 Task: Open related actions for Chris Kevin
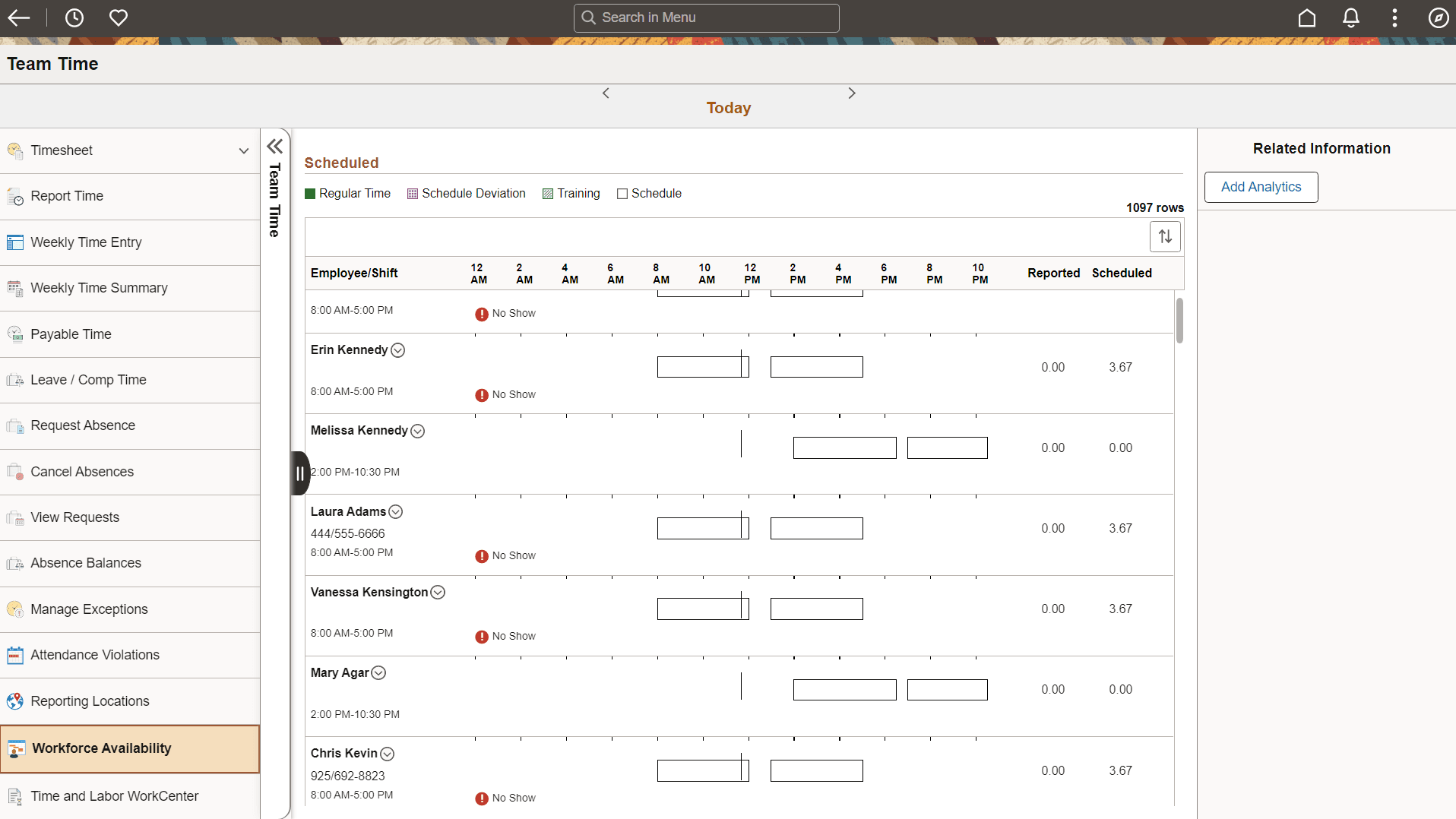pyautogui.click(x=387, y=754)
